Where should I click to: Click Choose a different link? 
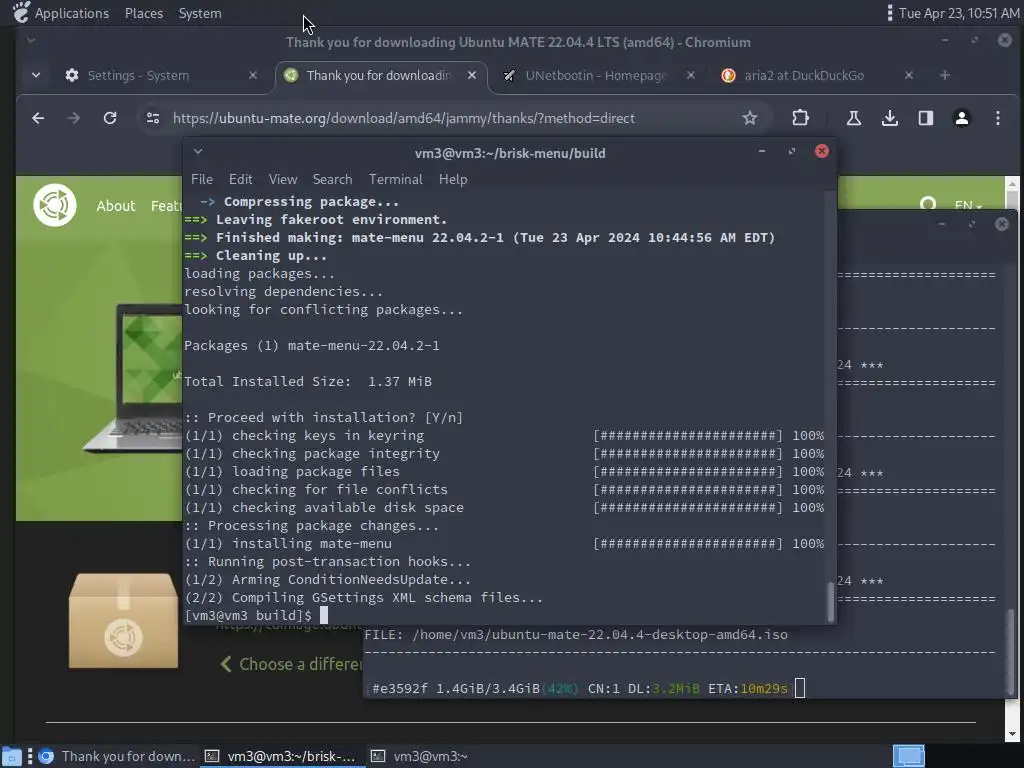tap(291, 664)
